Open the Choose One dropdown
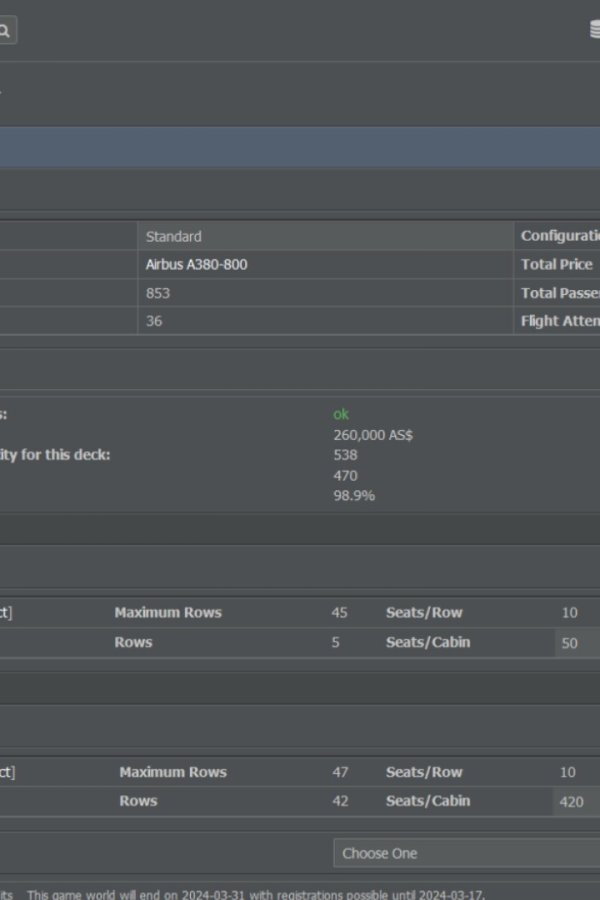Viewport: 600px width, 900px height. pyautogui.click(x=466, y=854)
